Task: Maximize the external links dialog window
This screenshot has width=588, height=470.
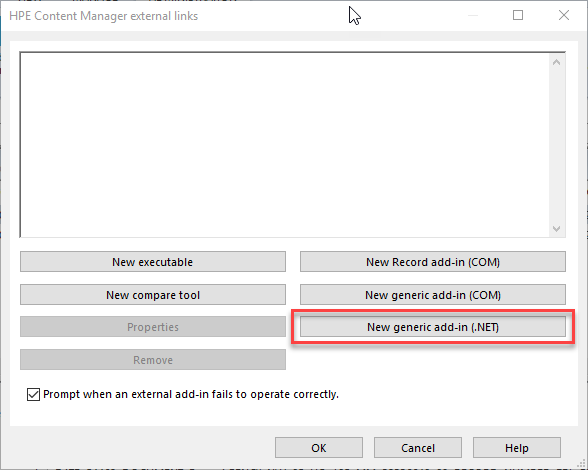Action: coord(518,15)
